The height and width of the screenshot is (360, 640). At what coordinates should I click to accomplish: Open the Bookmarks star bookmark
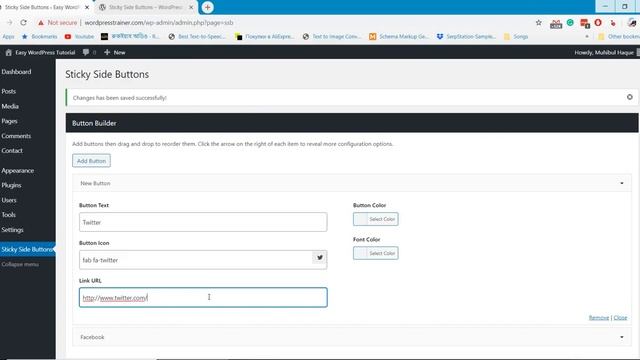pyautogui.click(x=40, y=36)
